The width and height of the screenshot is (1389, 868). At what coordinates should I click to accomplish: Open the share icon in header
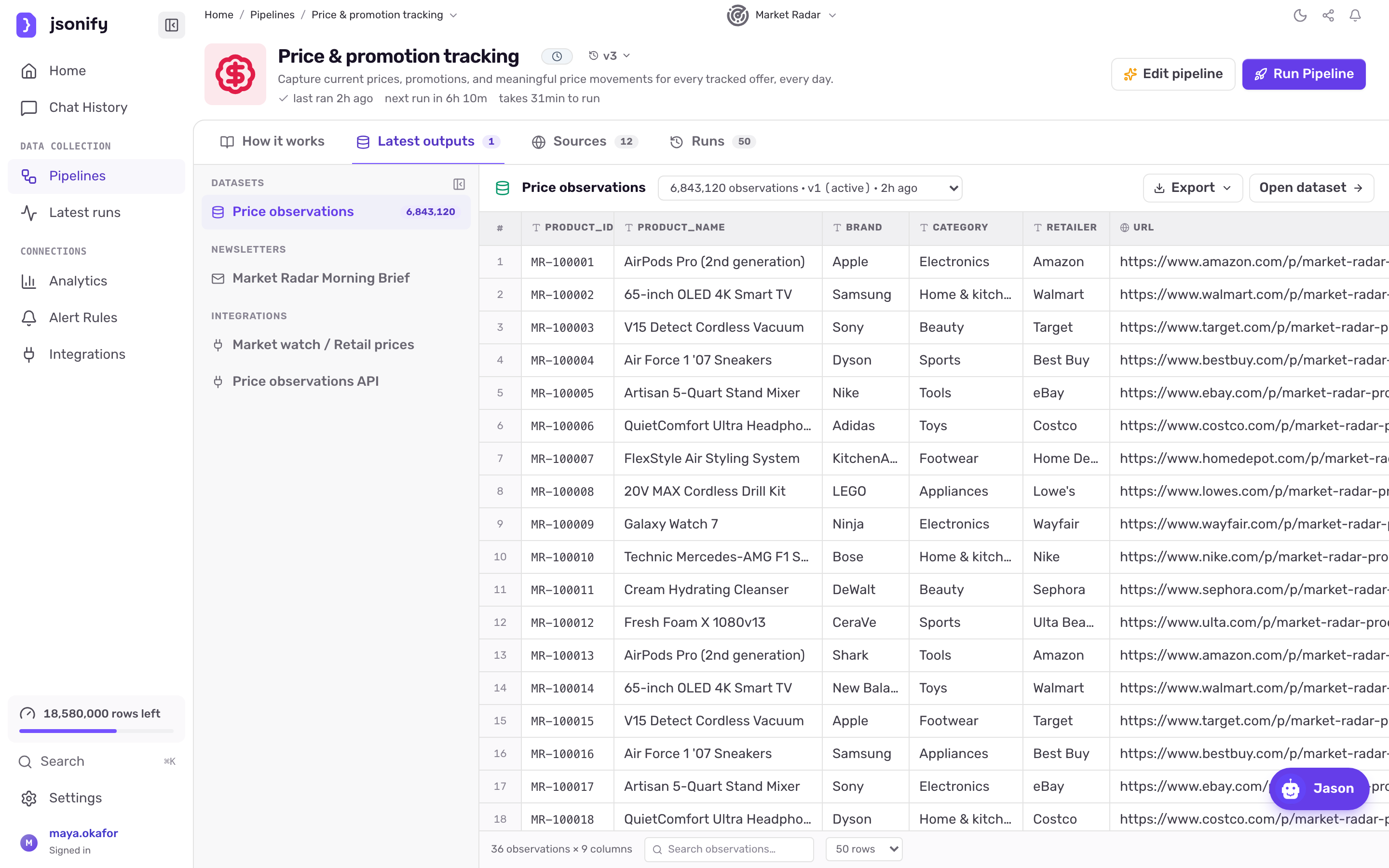pyautogui.click(x=1328, y=15)
